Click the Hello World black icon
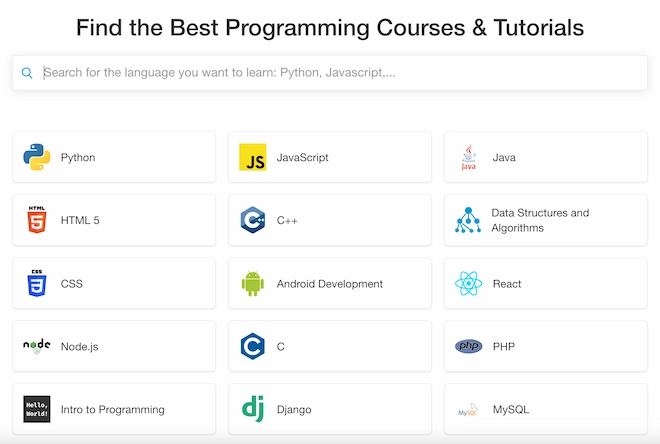This screenshot has height=444, width=660. click(37, 409)
